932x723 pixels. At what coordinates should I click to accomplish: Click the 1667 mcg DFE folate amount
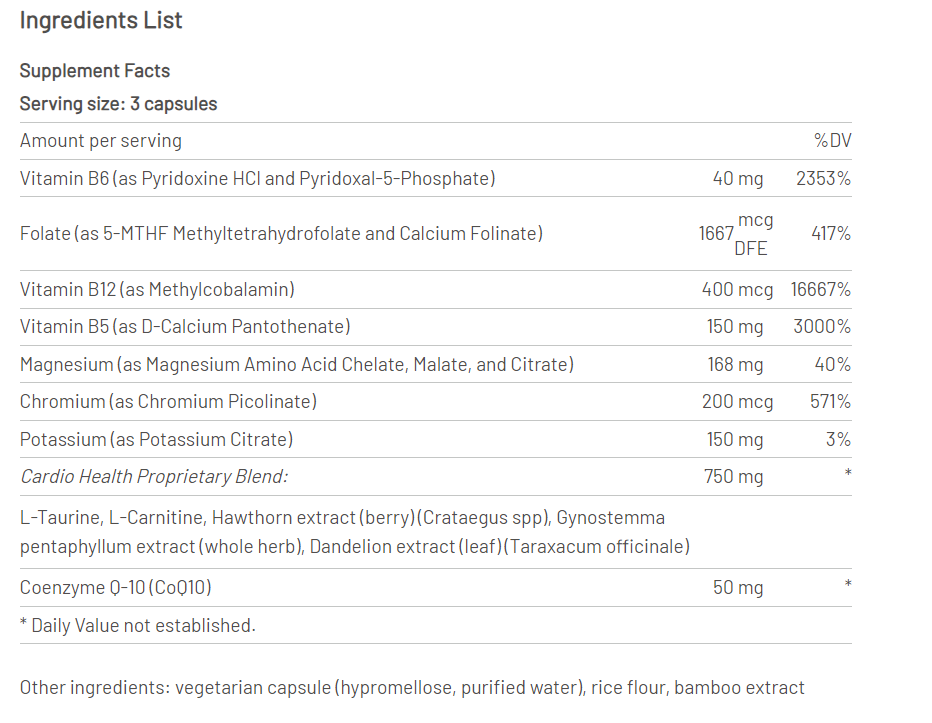tap(735, 234)
